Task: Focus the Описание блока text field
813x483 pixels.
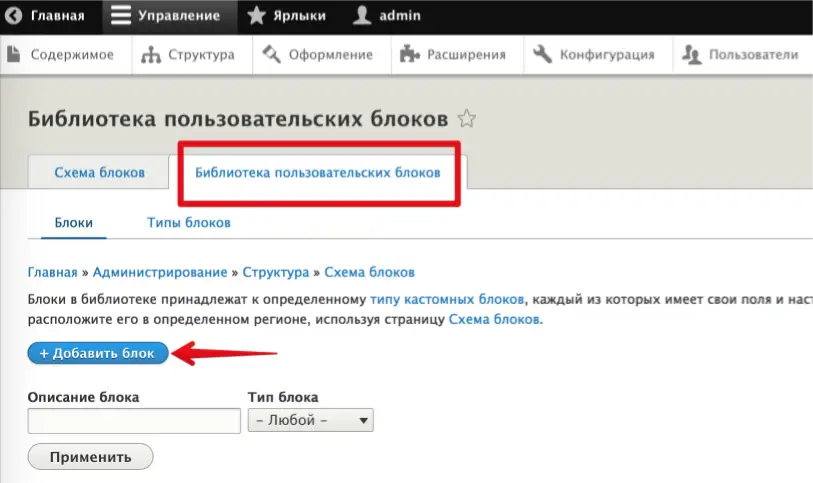Action: (134, 421)
